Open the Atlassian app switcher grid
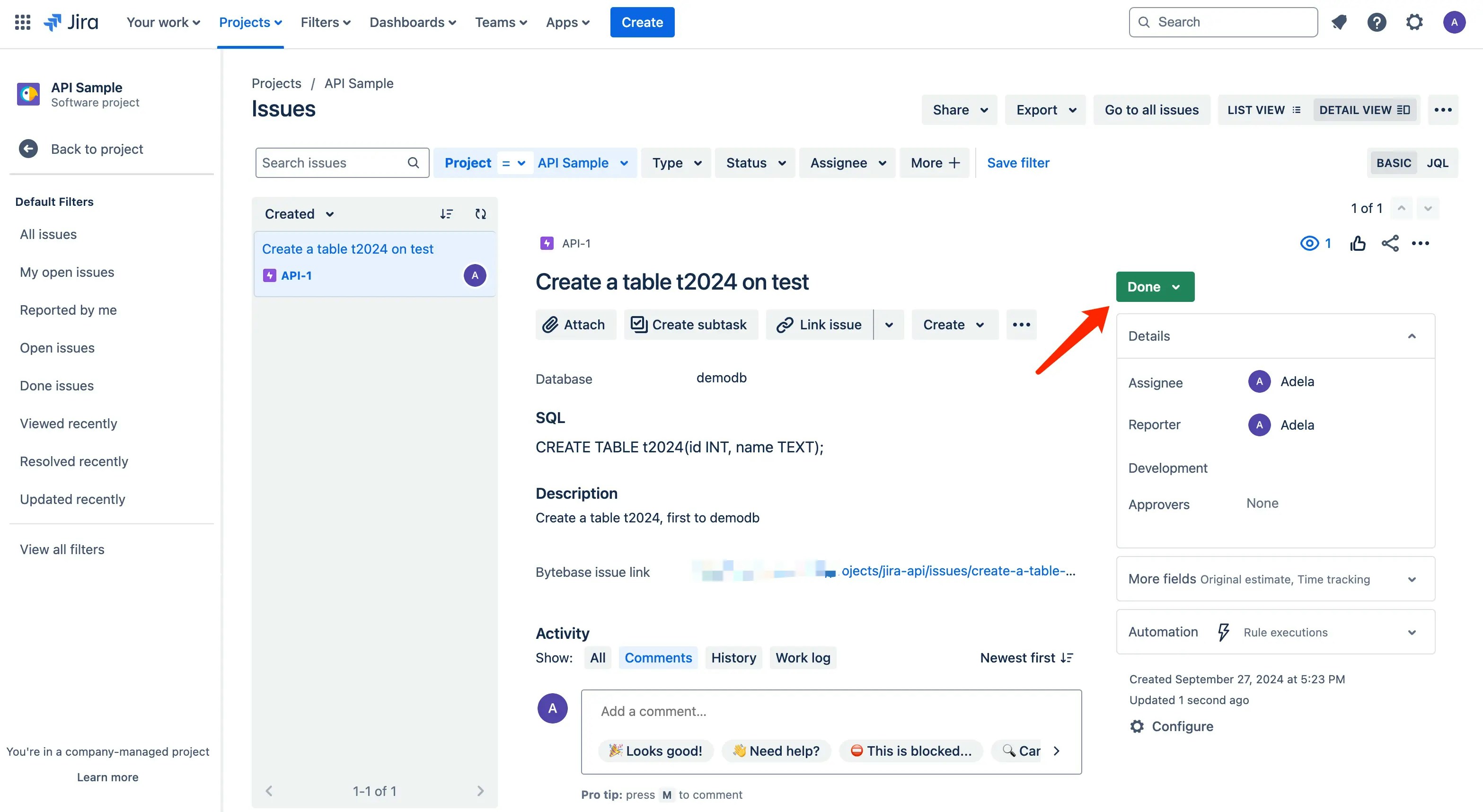This screenshot has width=1483, height=812. click(x=22, y=22)
